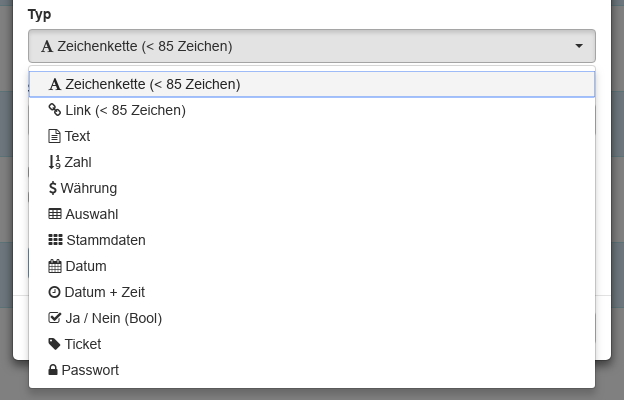Click the numeric sort icon beside Zahl
624x400 pixels.
55,162
